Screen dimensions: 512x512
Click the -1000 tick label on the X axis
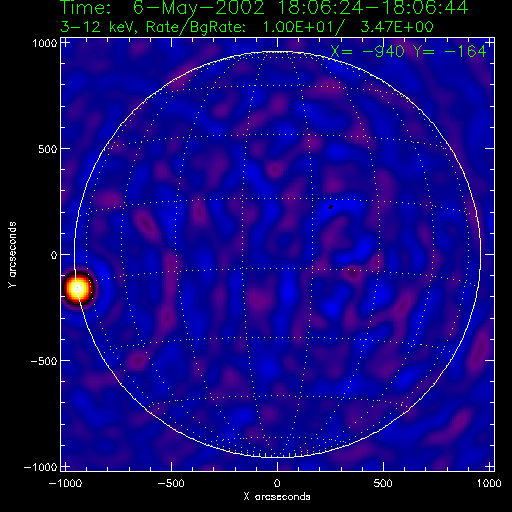click(x=65, y=483)
